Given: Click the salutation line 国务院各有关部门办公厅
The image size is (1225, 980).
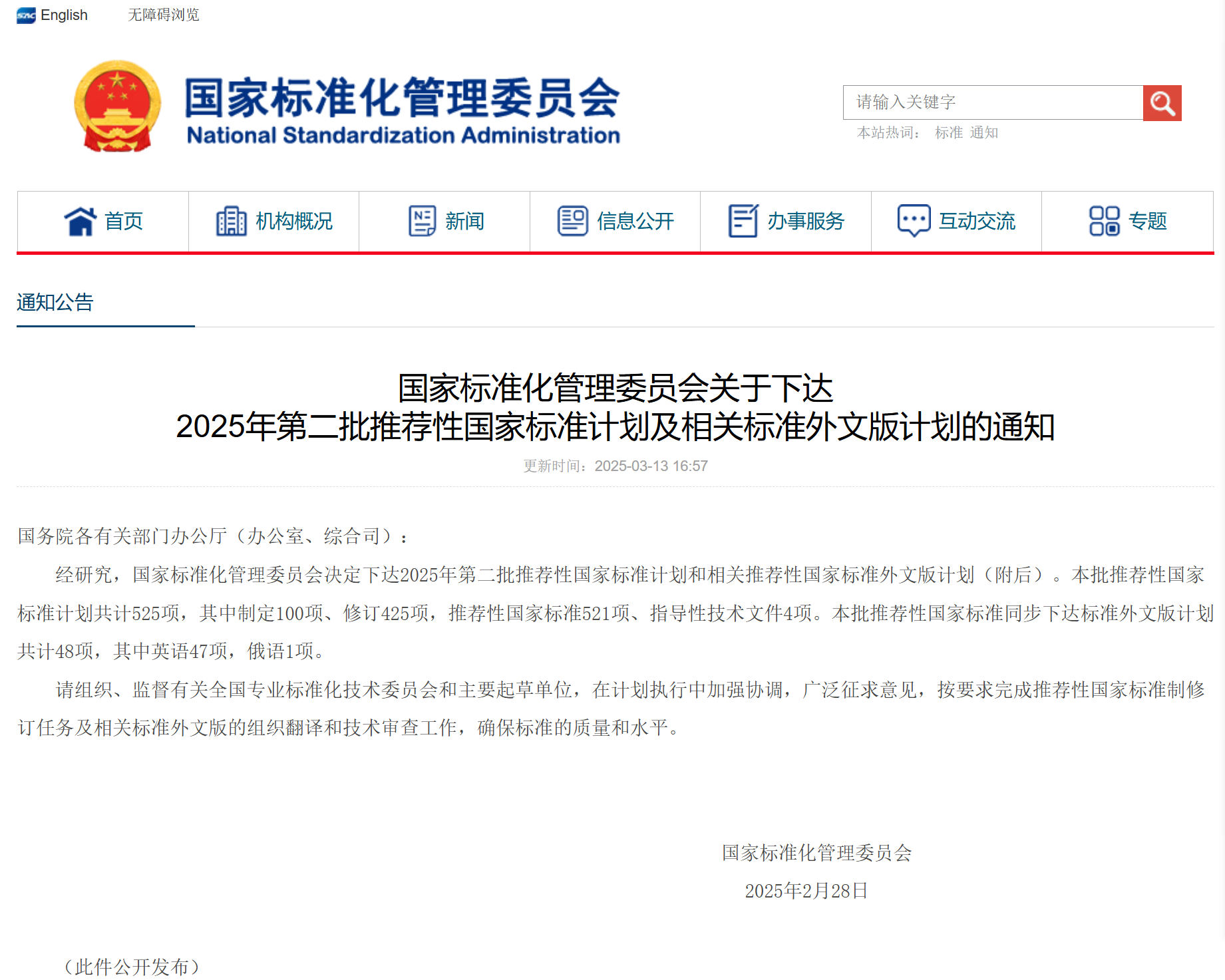Looking at the screenshot, I should (213, 536).
